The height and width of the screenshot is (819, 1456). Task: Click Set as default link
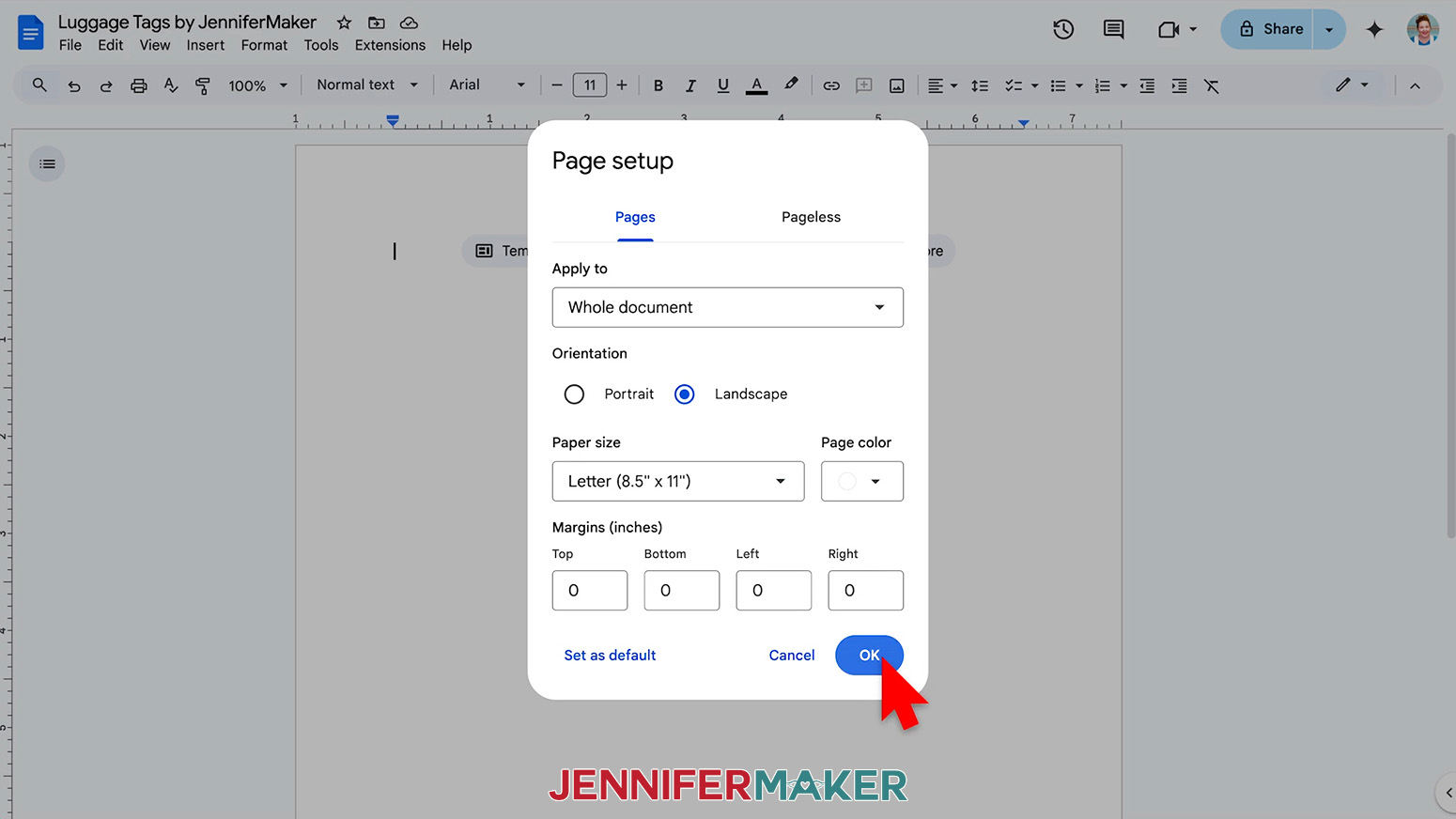(x=610, y=656)
